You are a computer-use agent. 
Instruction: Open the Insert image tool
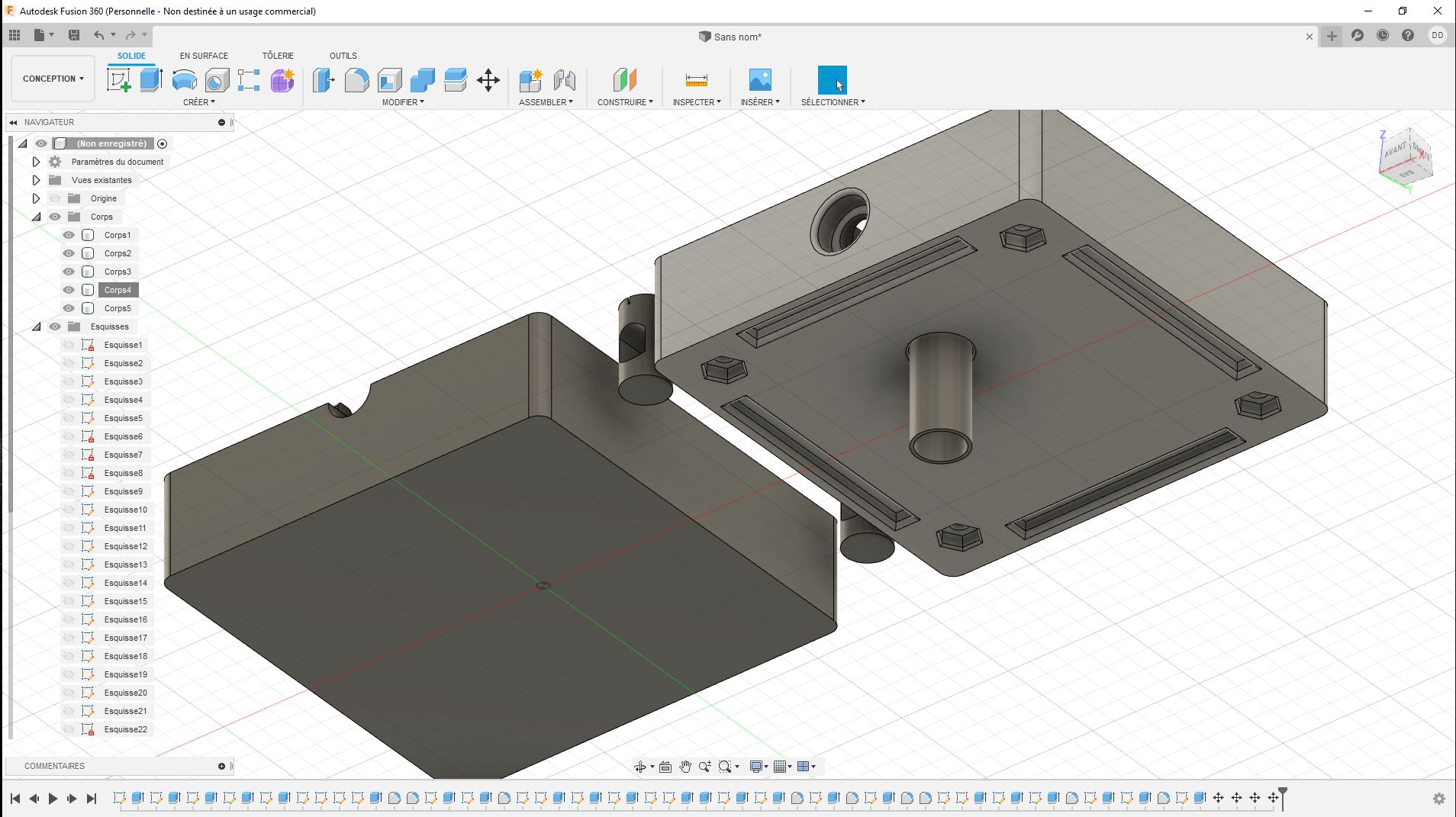[759, 80]
